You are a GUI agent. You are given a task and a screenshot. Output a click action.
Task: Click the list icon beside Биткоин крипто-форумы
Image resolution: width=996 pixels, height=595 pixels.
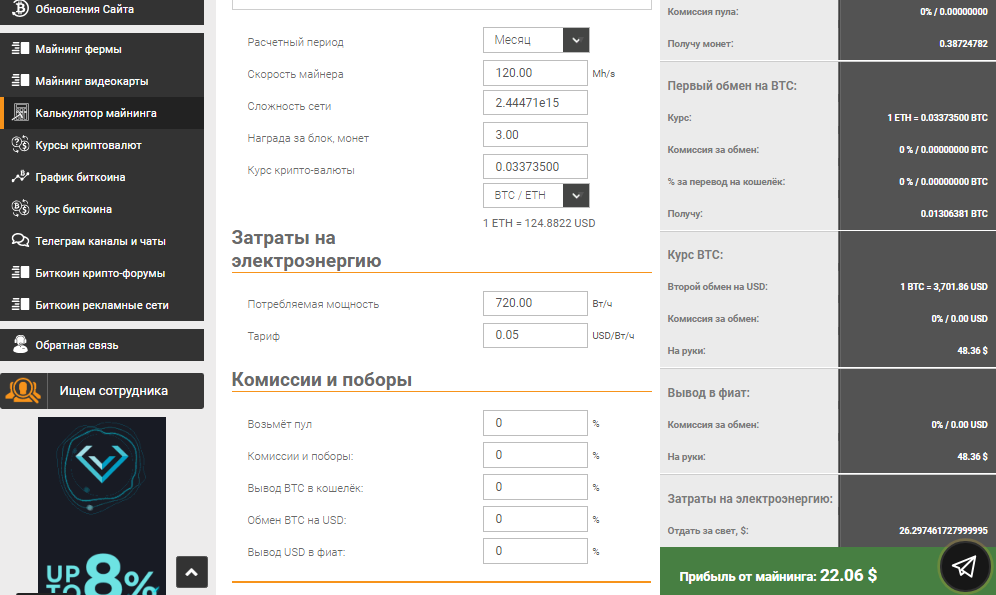(20, 272)
